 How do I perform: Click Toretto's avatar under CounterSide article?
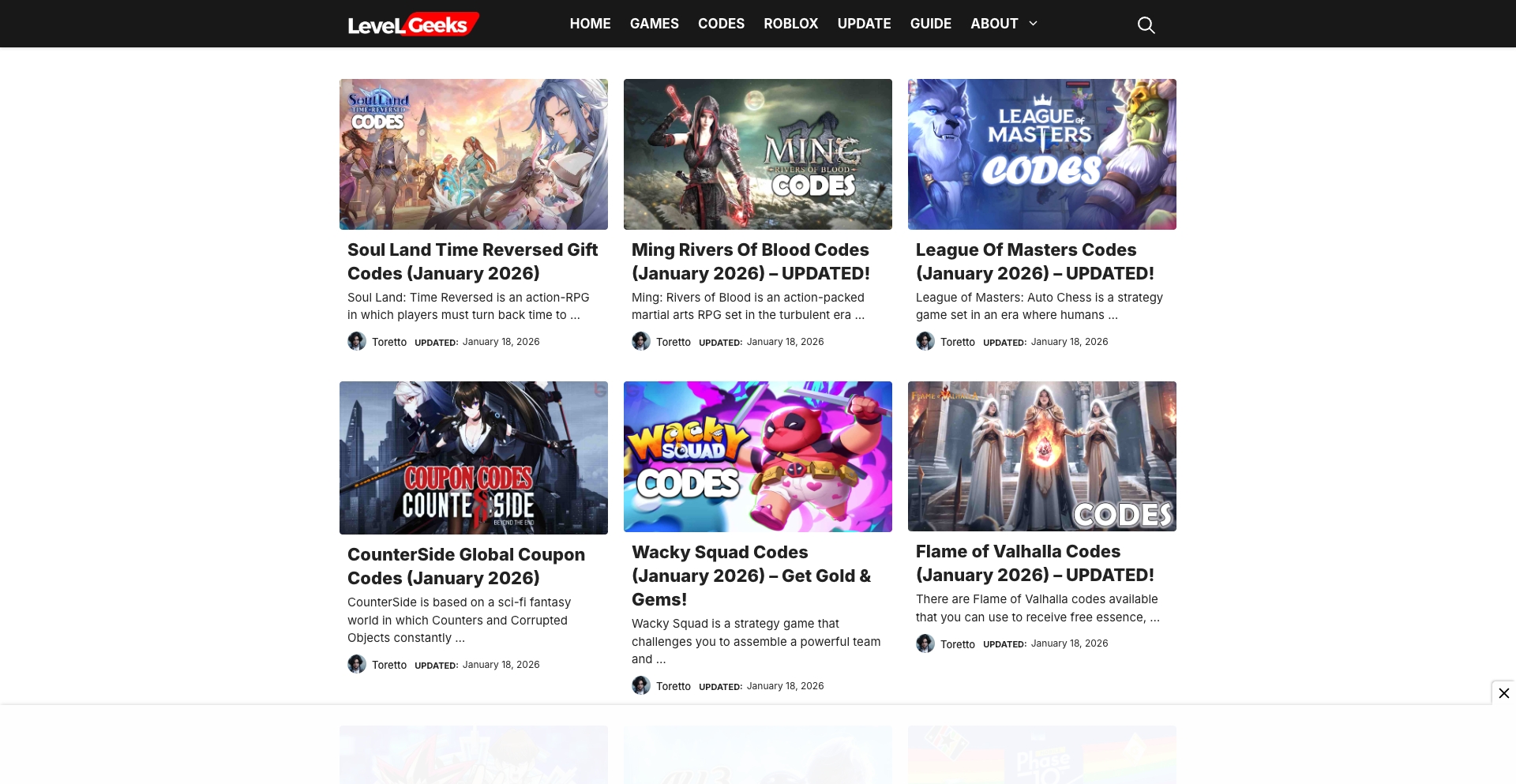coord(356,664)
